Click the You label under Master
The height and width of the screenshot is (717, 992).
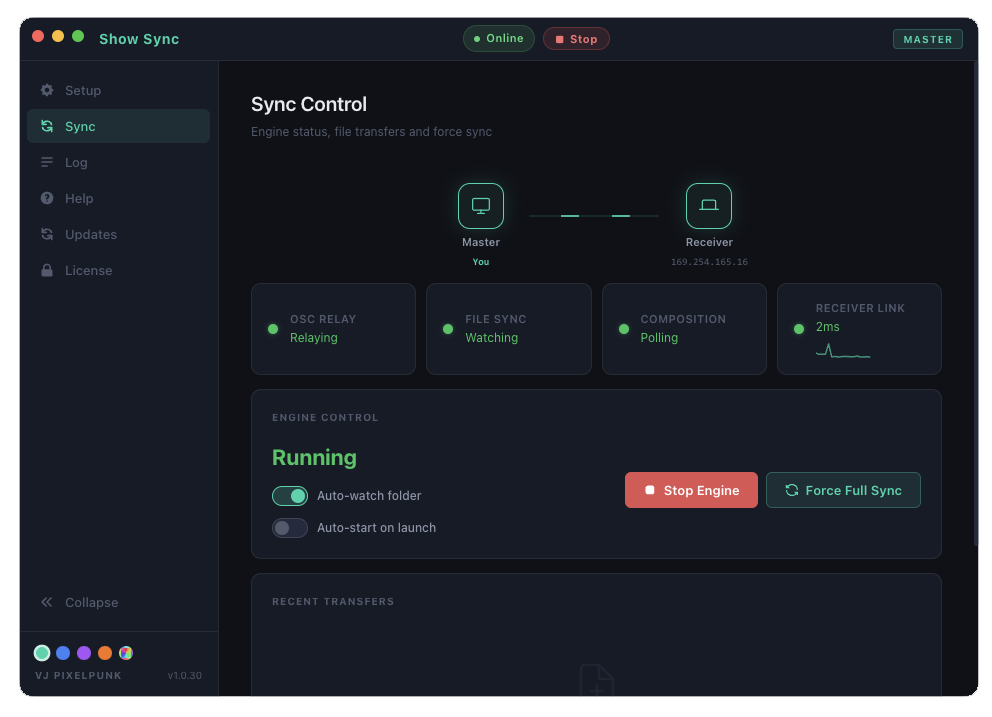481,262
